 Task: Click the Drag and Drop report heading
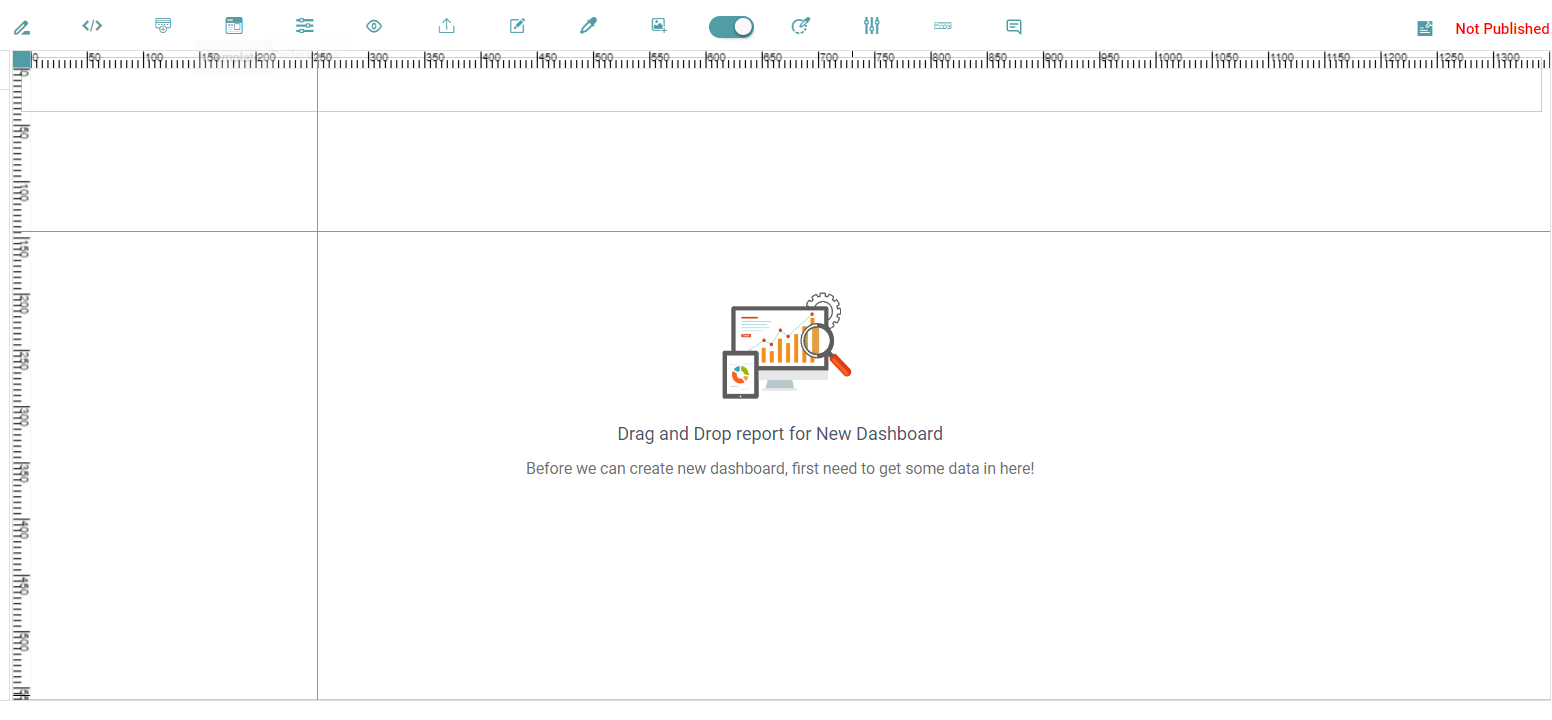780,434
